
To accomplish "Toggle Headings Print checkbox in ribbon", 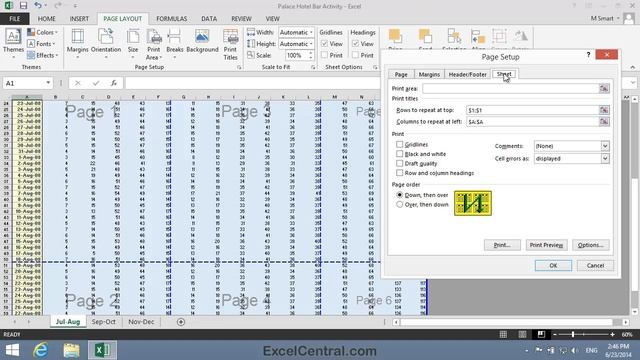I will coord(356,55).
